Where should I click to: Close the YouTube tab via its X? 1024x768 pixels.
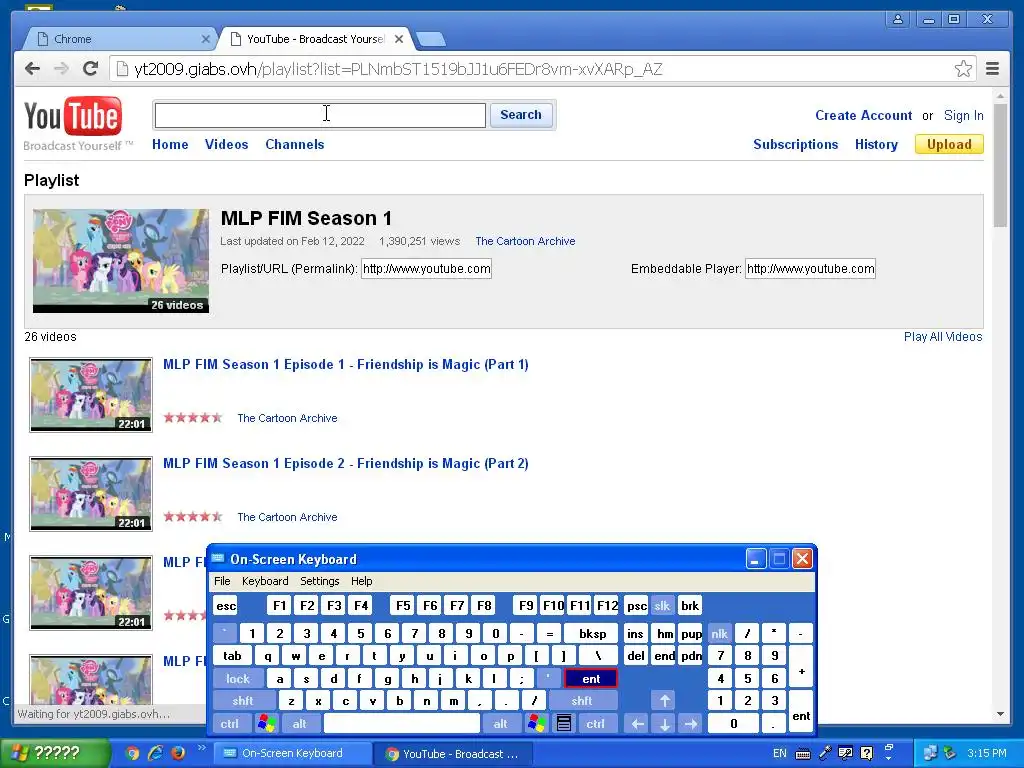tap(398, 39)
